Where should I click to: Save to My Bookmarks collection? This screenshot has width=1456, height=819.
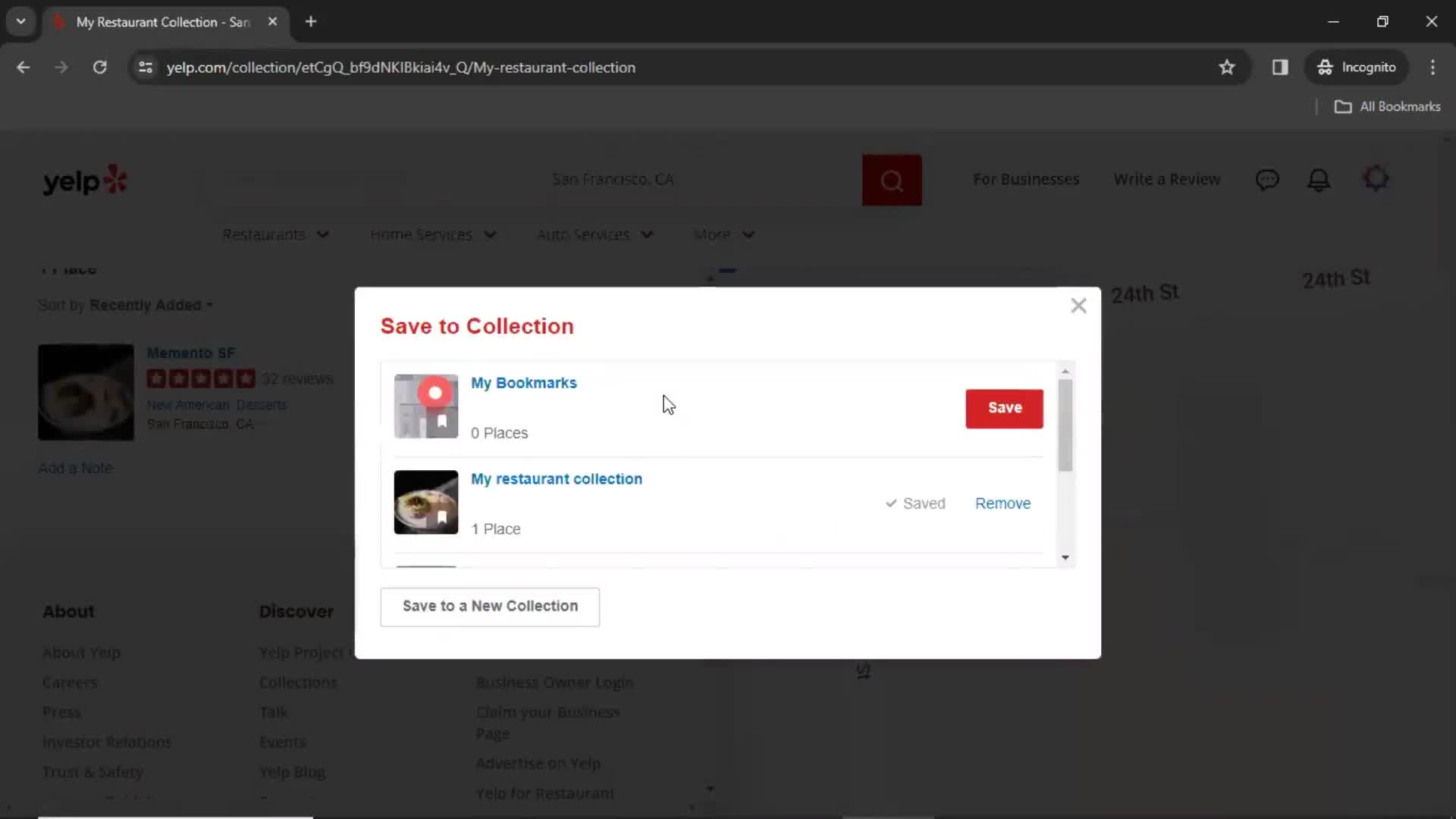pos(1004,408)
